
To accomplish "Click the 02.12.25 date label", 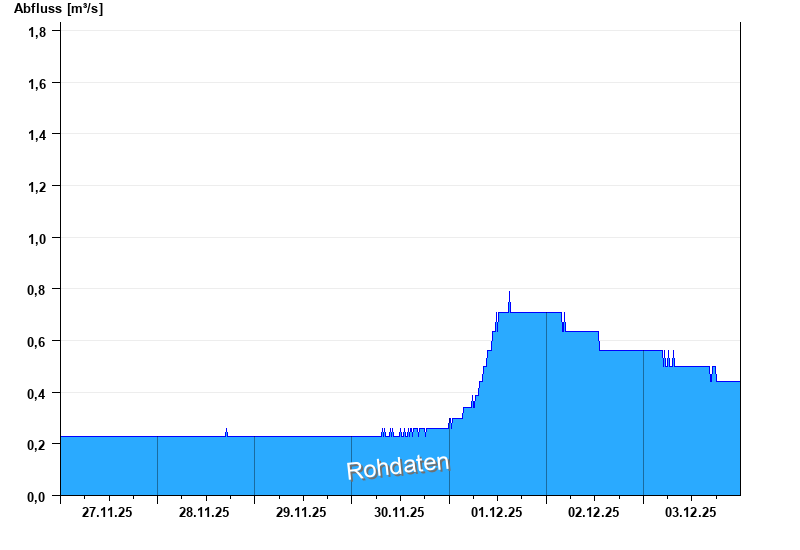I will pyautogui.click(x=593, y=512).
